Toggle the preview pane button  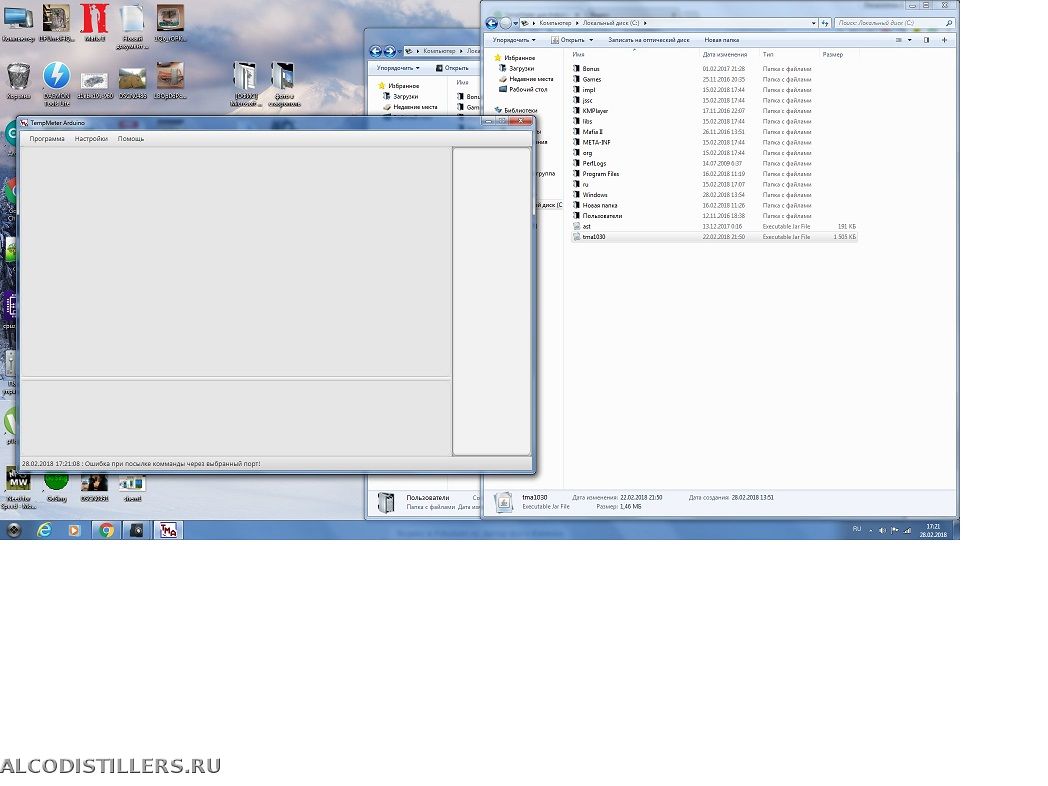(926, 40)
